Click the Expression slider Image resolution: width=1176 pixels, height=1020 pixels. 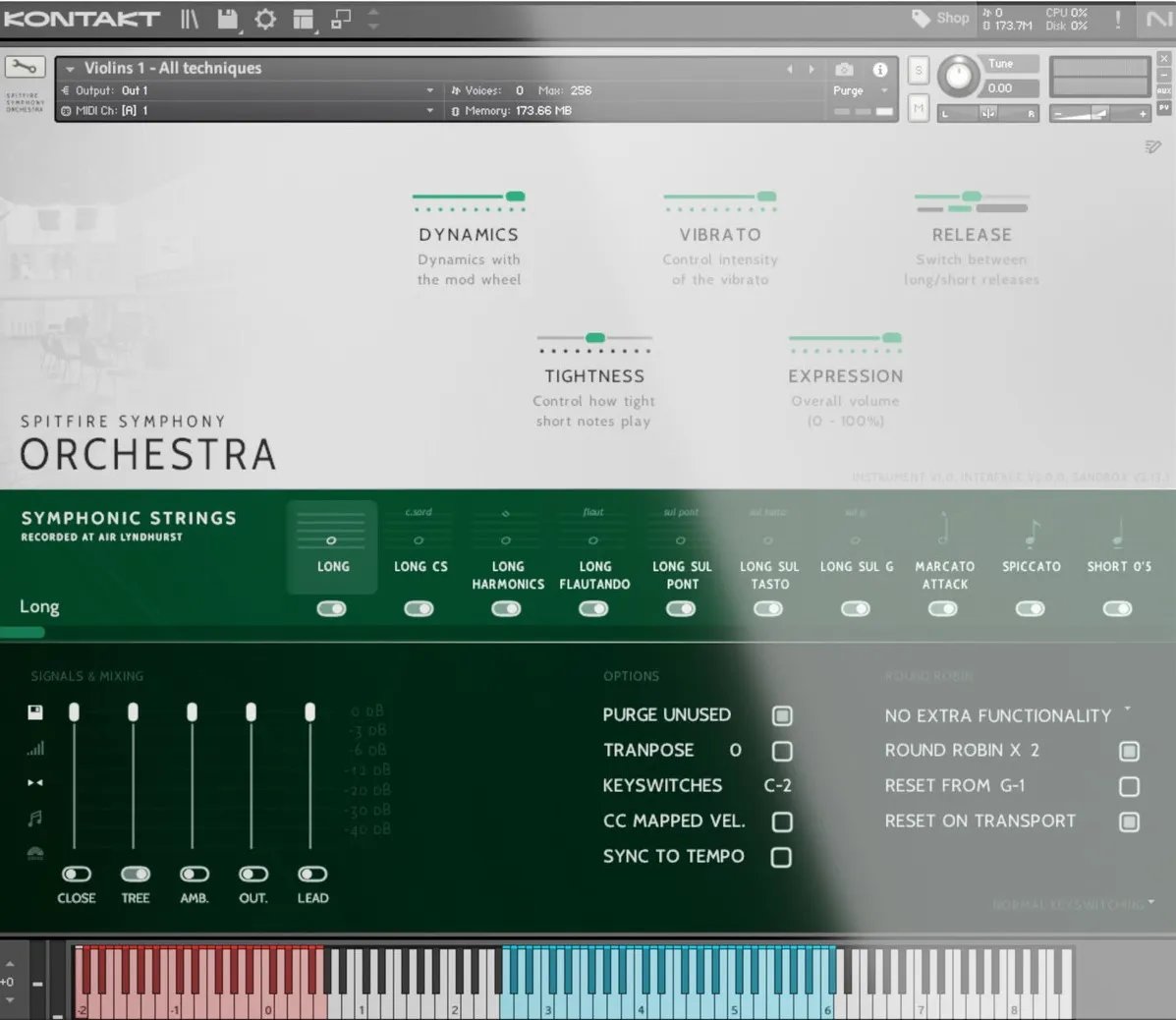click(x=845, y=337)
